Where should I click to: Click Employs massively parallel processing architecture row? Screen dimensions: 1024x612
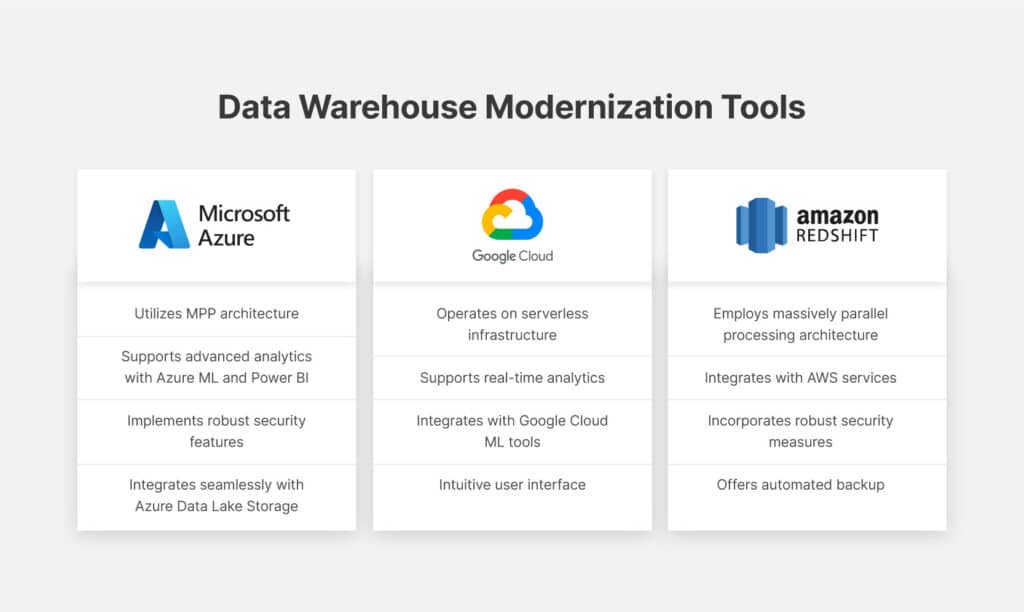click(807, 324)
